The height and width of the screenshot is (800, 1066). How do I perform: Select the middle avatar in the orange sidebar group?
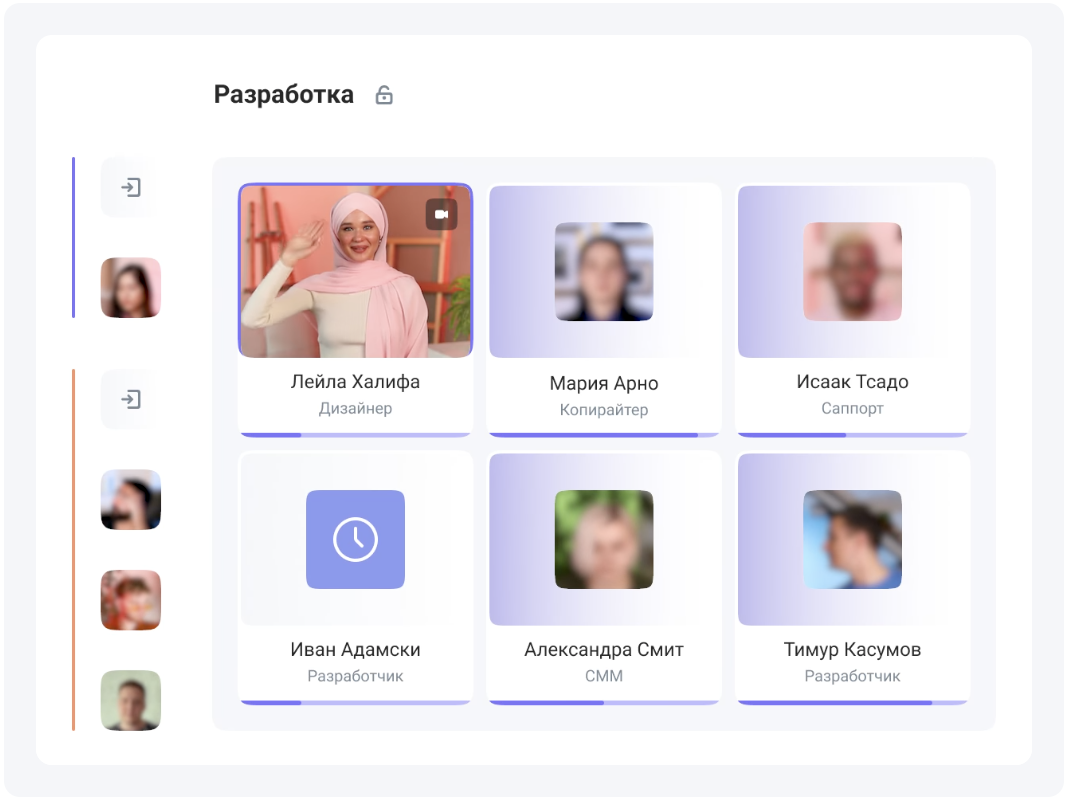(x=131, y=600)
